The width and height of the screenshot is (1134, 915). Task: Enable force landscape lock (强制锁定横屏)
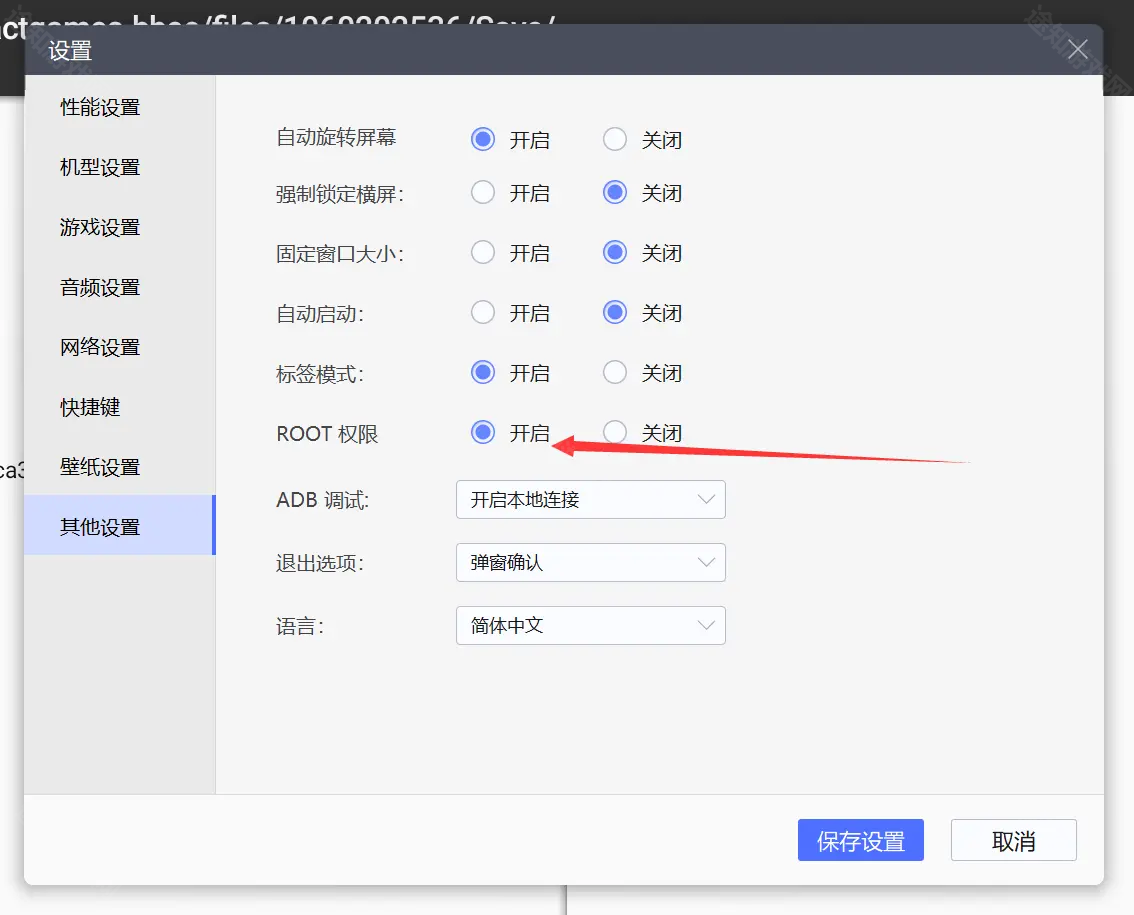(x=482, y=192)
